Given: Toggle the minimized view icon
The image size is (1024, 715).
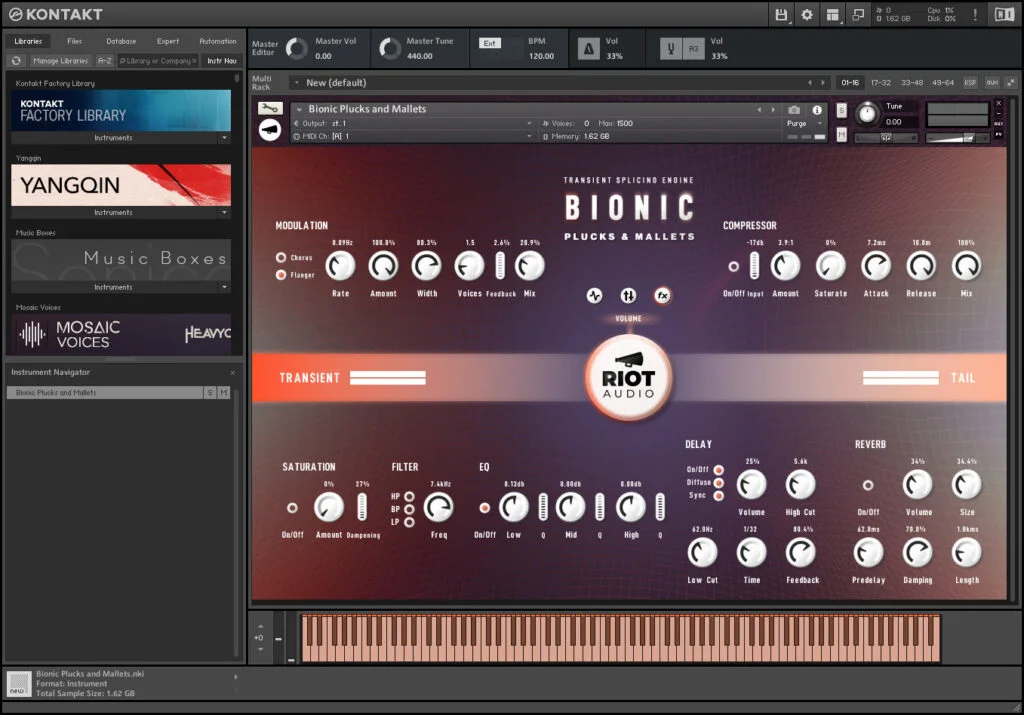Looking at the screenshot, I should click(x=858, y=14).
